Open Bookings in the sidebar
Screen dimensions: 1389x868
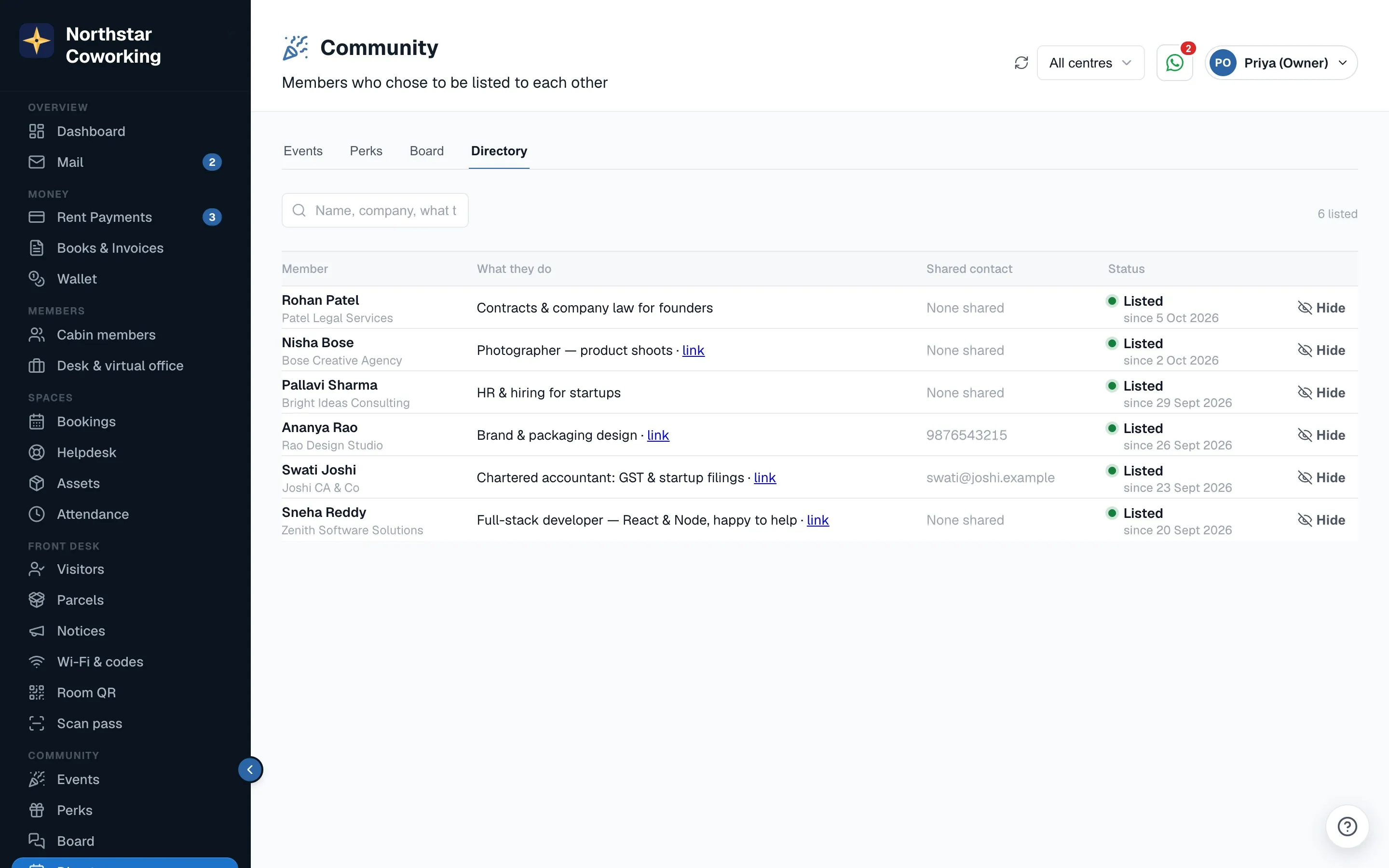pyautogui.click(x=124, y=422)
